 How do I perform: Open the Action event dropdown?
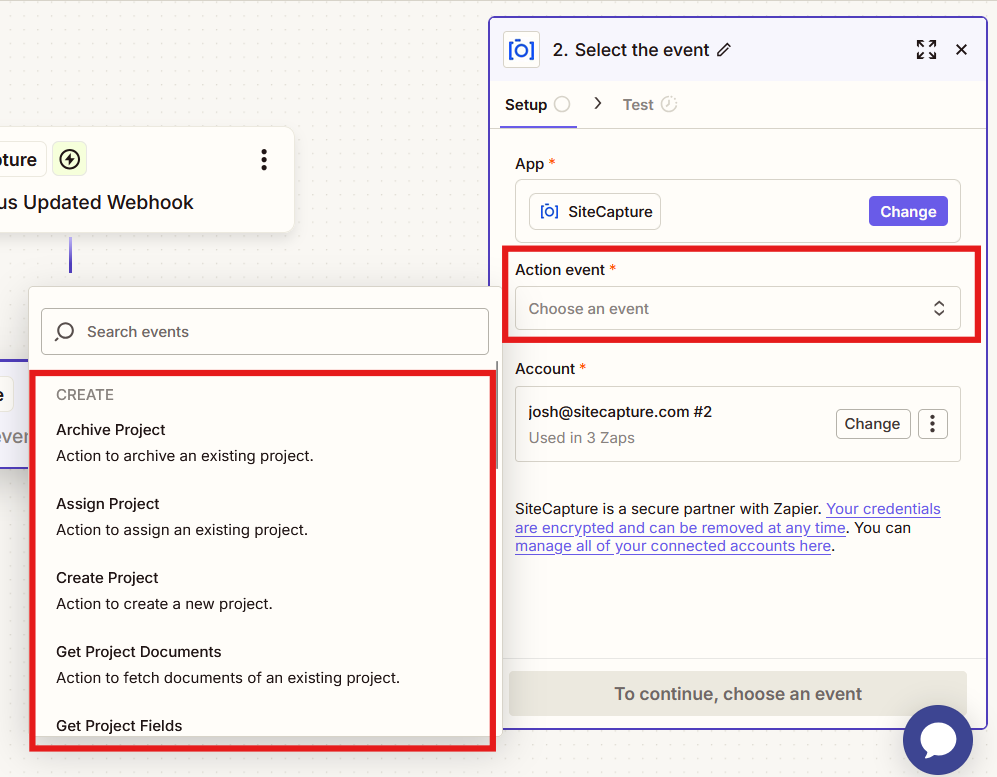click(737, 309)
